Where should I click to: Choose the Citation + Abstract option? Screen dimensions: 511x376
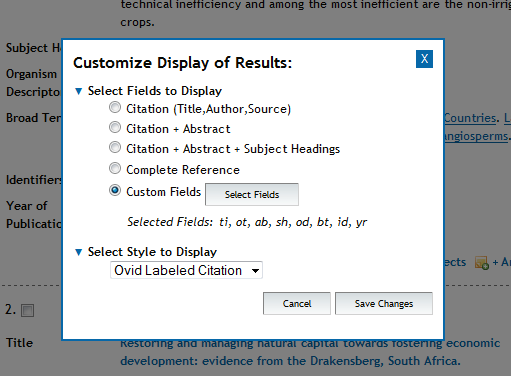pos(115,127)
